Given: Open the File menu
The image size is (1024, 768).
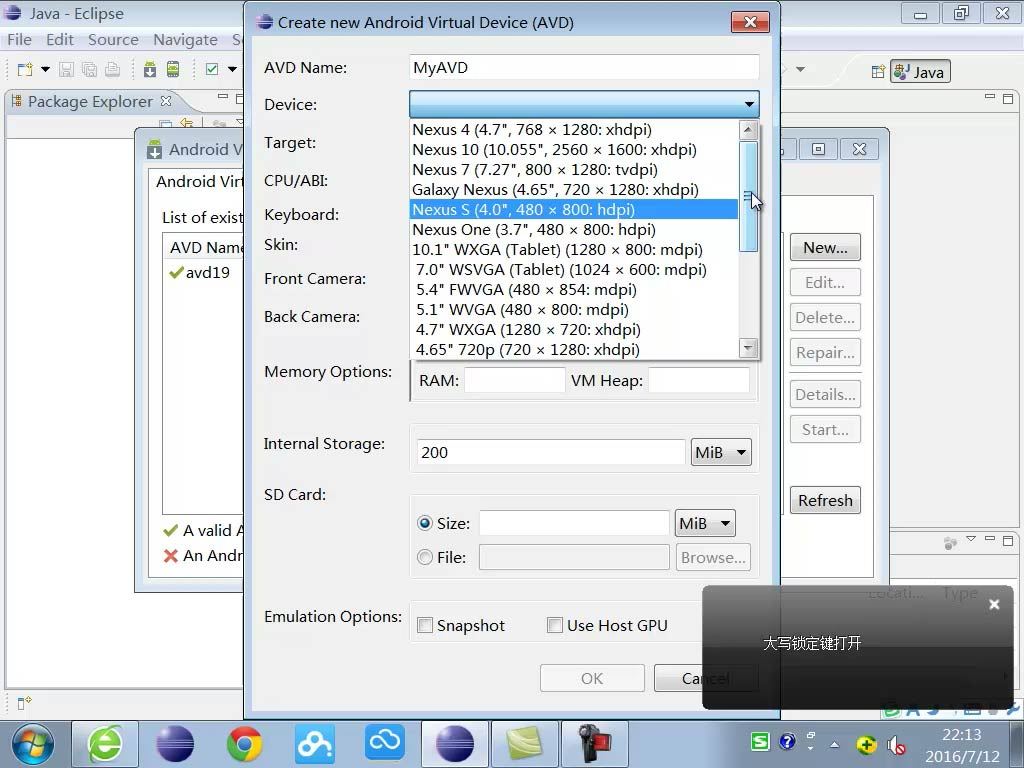Looking at the screenshot, I should [x=19, y=40].
